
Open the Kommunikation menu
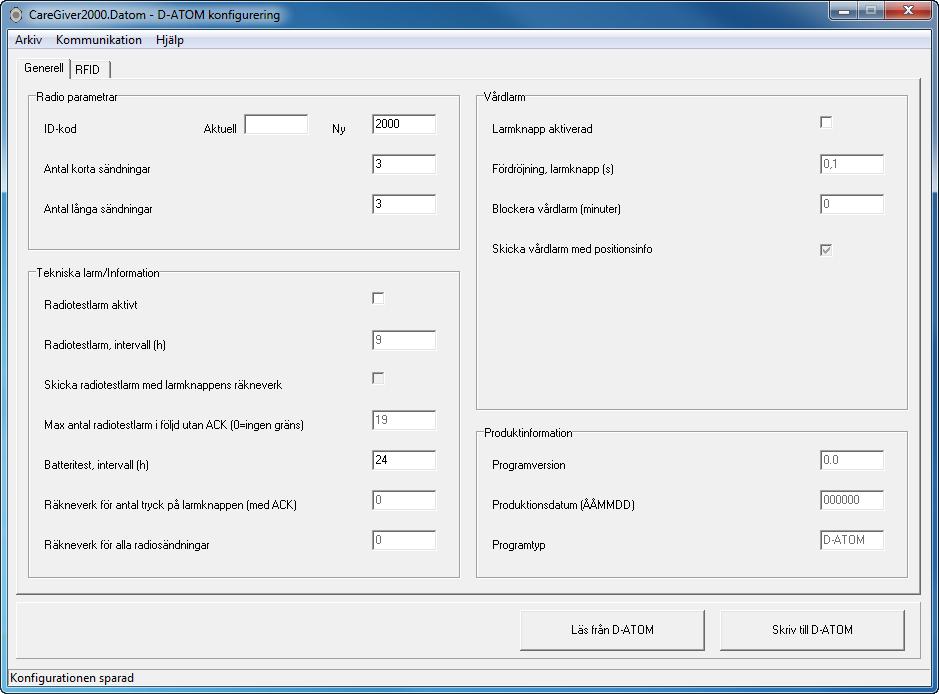tap(99, 40)
